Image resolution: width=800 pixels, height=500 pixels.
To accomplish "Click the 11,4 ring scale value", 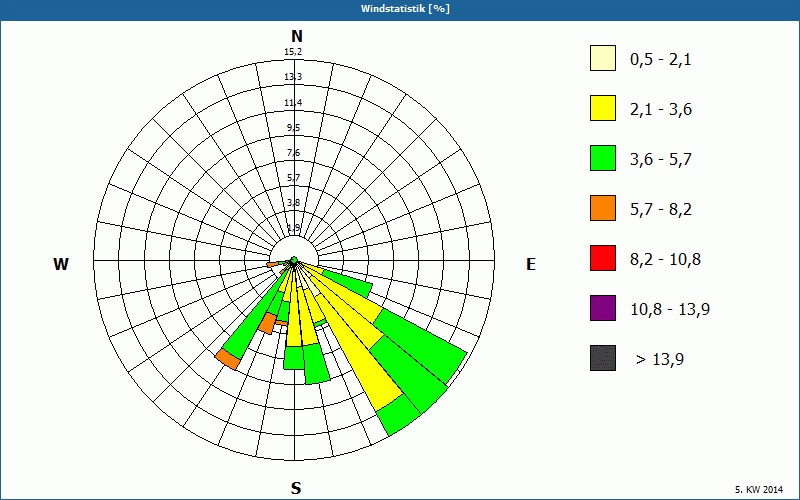I will click(293, 103).
